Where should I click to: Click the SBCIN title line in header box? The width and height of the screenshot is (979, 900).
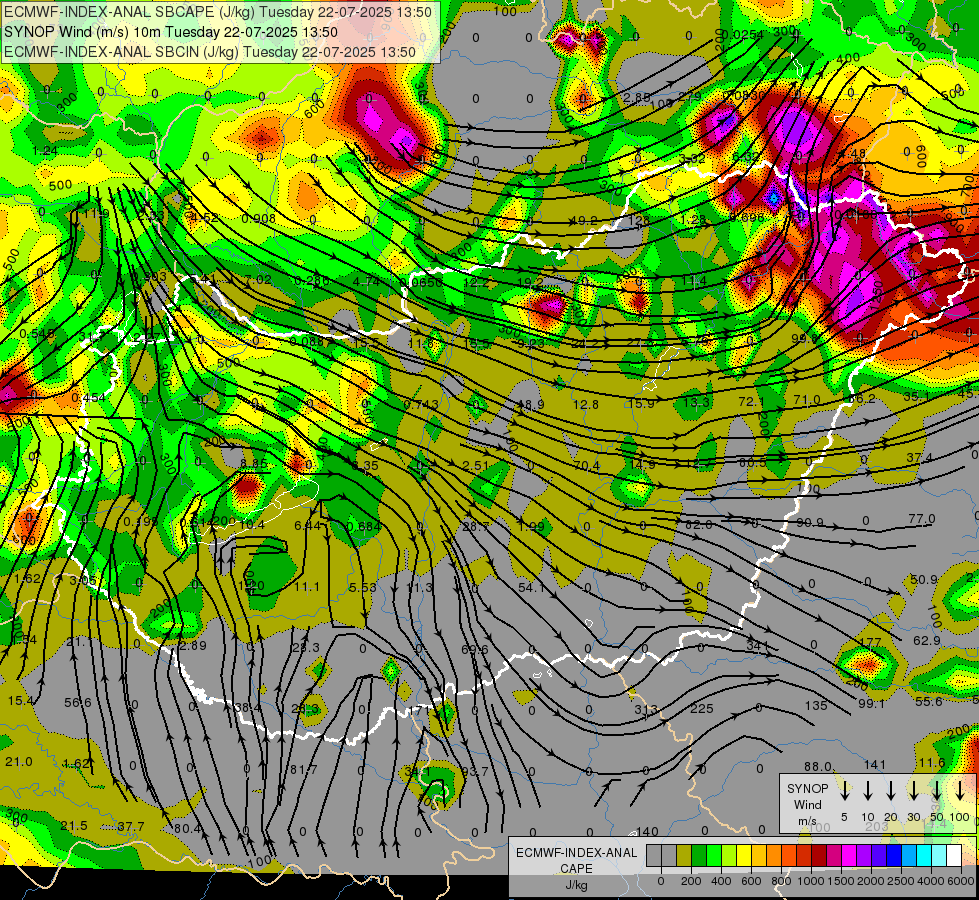(x=210, y=52)
